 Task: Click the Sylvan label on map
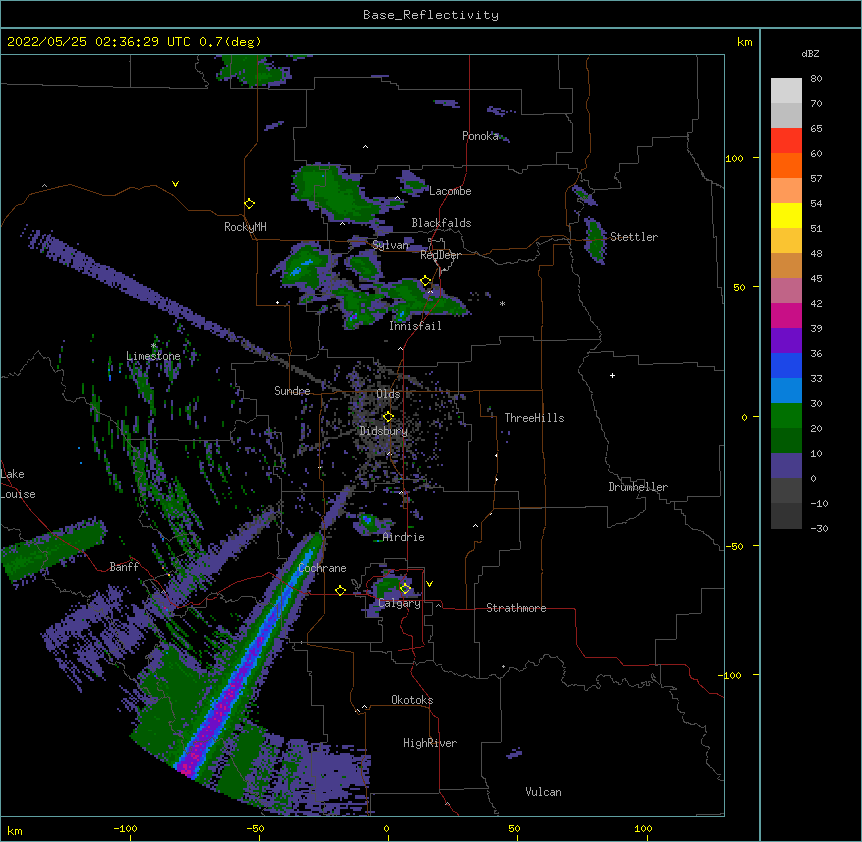[390, 245]
